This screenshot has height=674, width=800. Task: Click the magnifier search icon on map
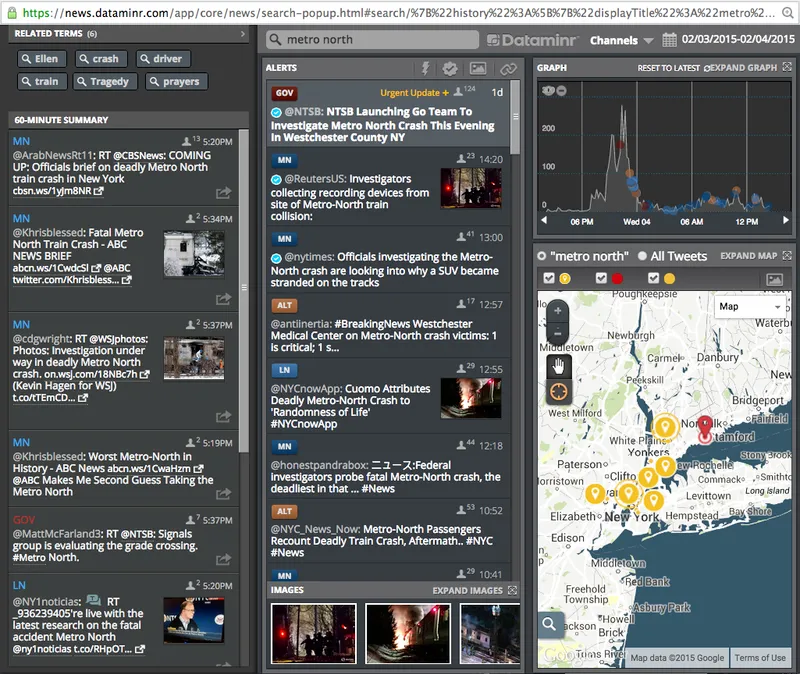click(549, 624)
